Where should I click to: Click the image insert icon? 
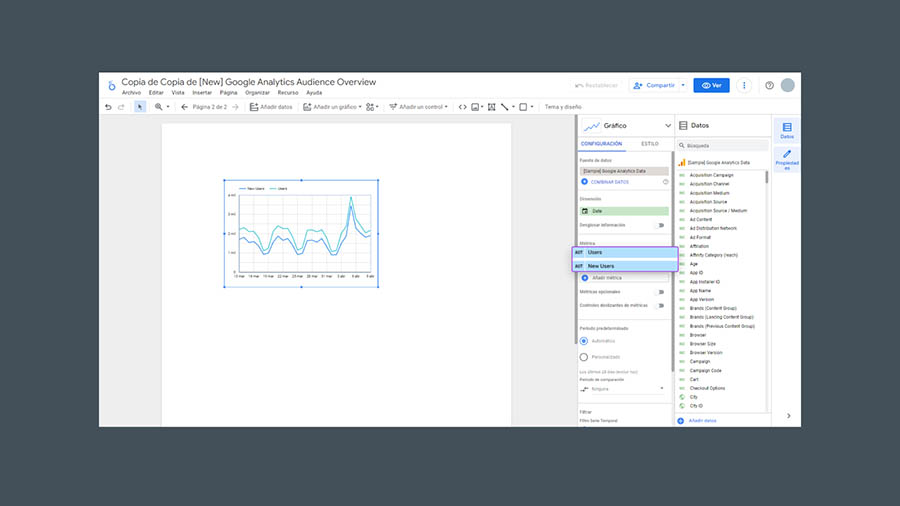coord(475,107)
